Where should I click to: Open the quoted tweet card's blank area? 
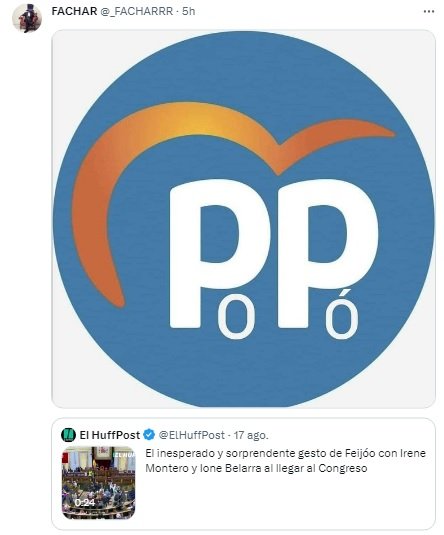283,498
